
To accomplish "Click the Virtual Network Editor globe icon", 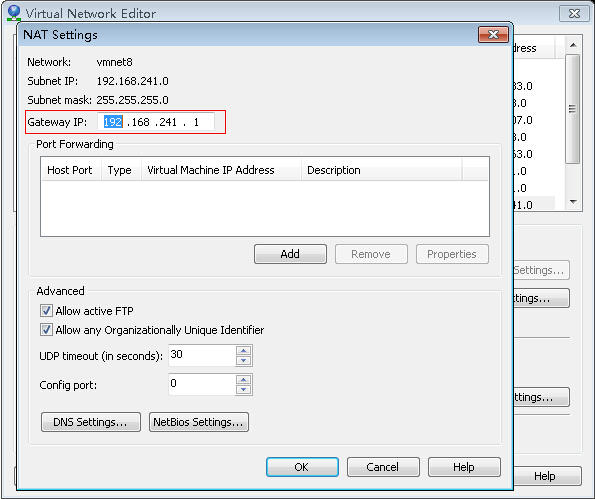I will pos(14,13).
